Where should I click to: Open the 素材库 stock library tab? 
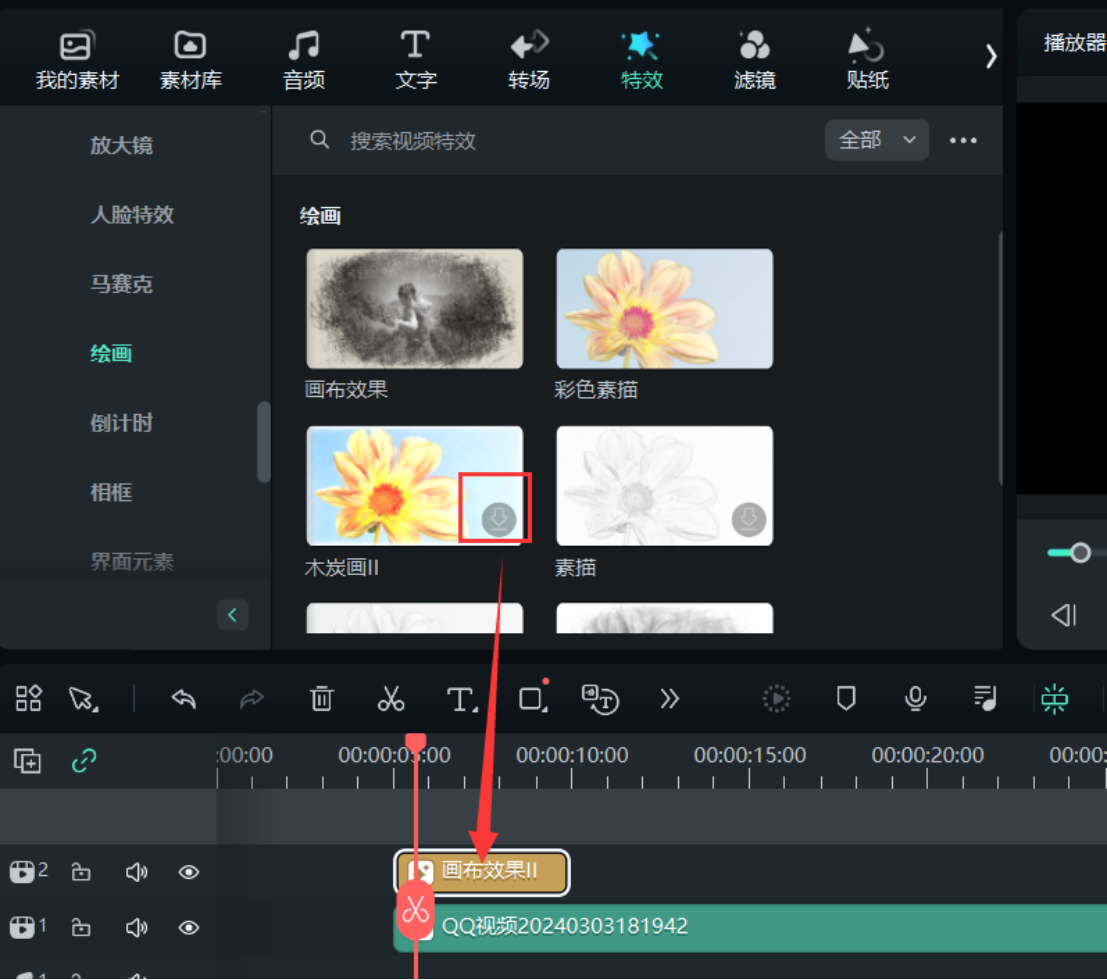click(190, 61)
